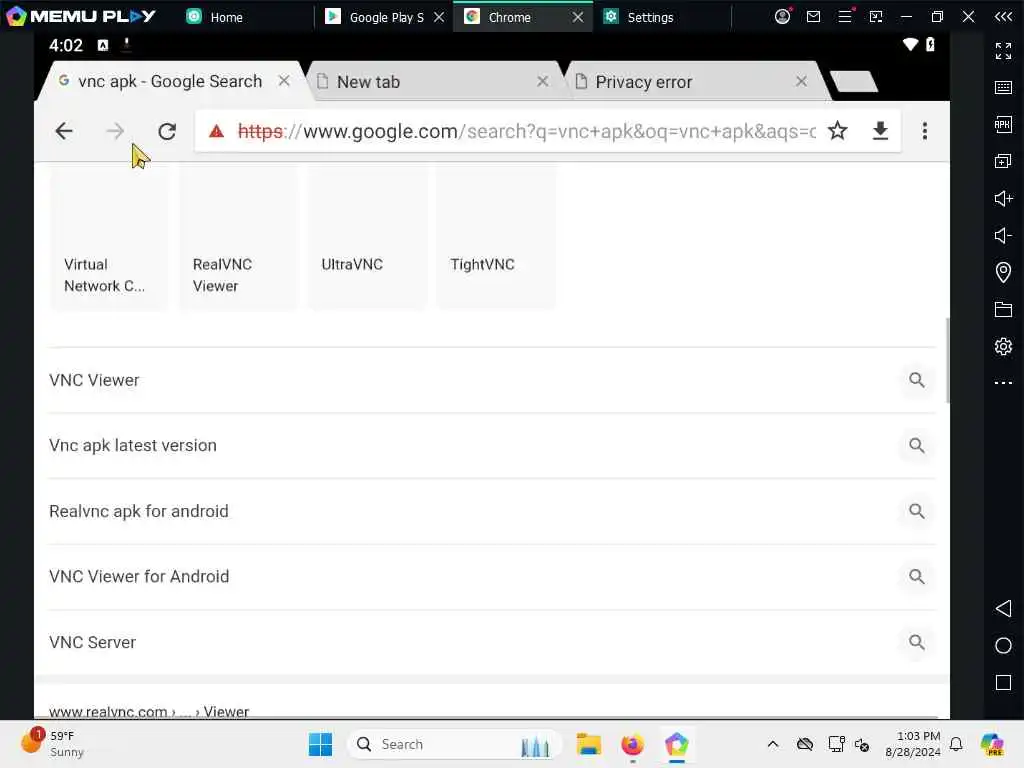Viewport: 1024px width, 768px height.
Task: Open the www.realvnc.com Viewer result
Action: (149, 711)
